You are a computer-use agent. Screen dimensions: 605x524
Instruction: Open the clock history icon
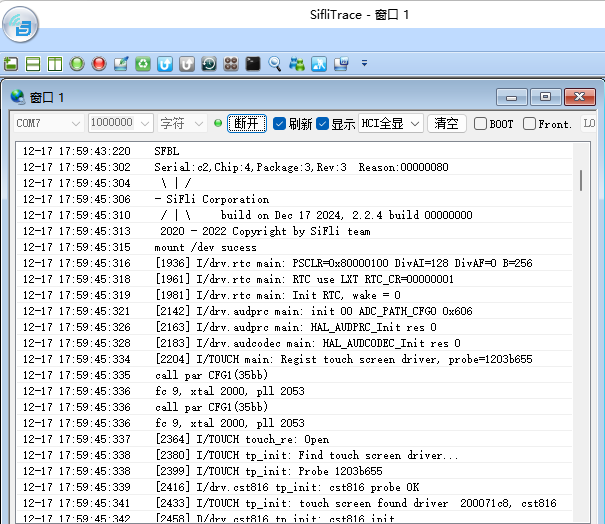(x=209, y=64)
